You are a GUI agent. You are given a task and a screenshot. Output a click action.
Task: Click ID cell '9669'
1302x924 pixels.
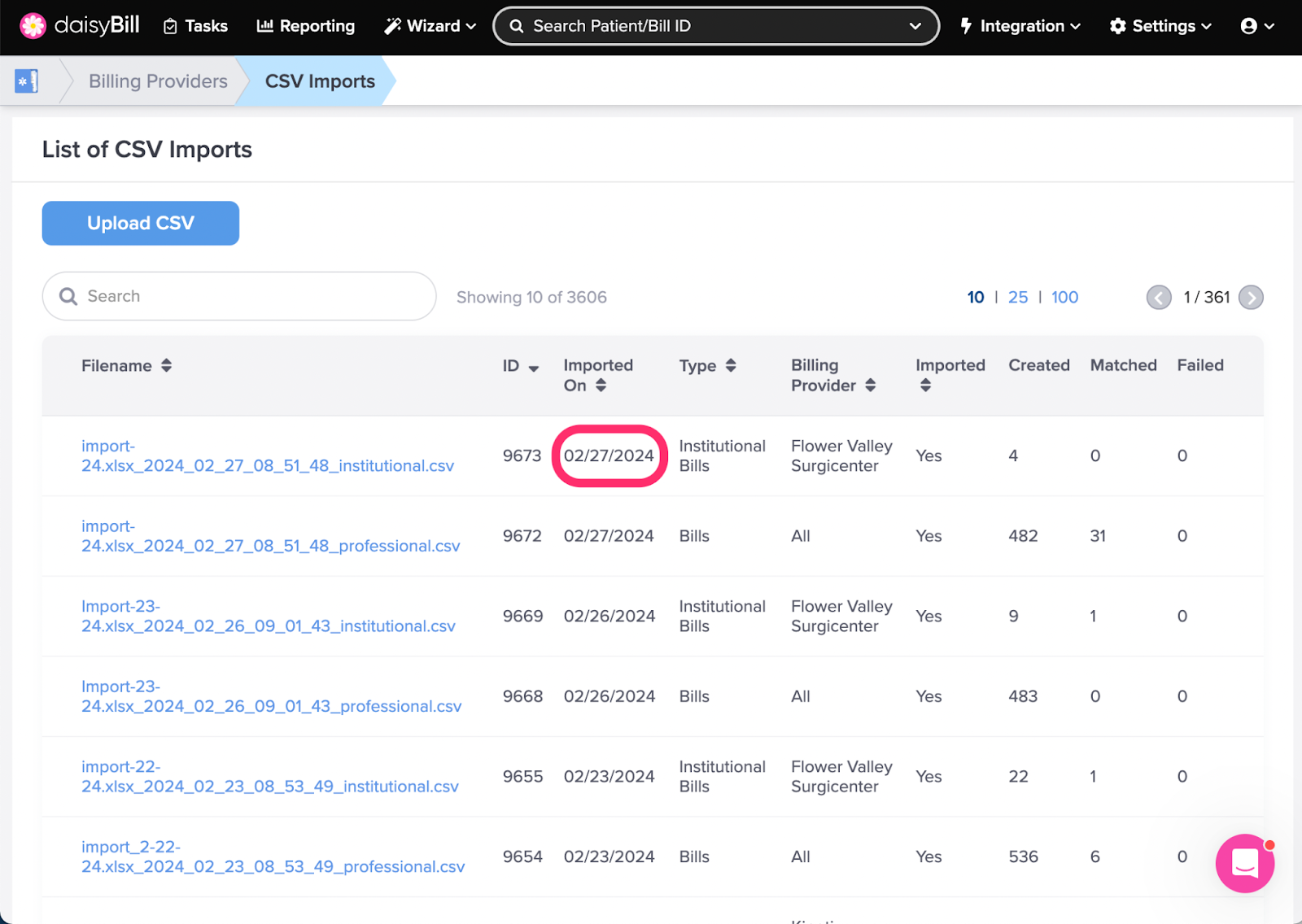(522, 616)
